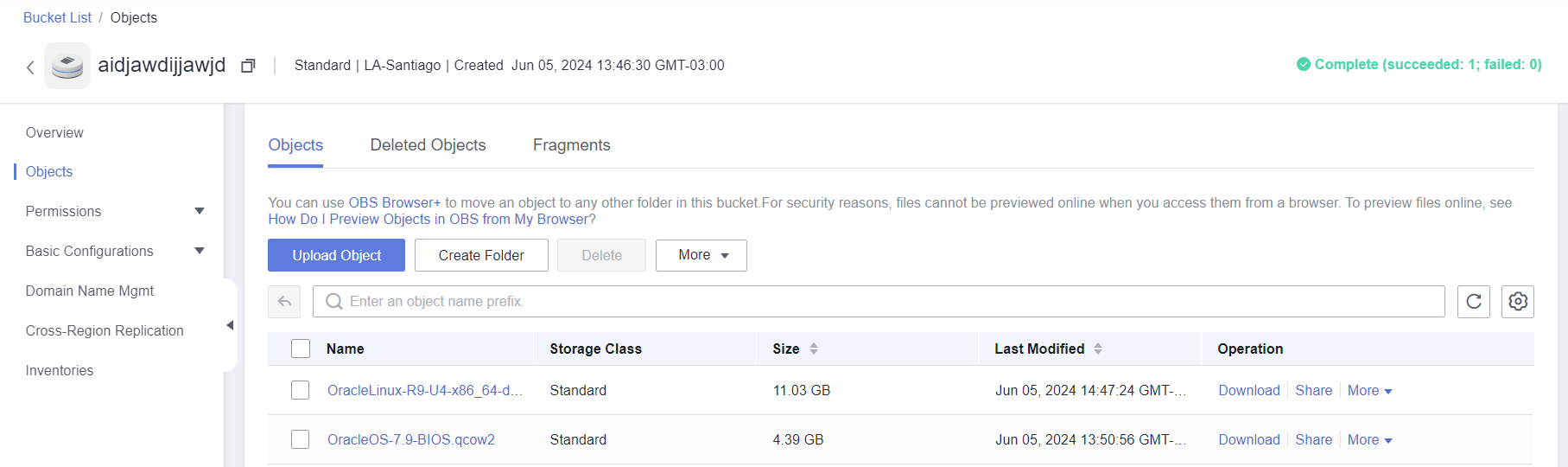Select all objects with header checkbox
The height and width of the screenshot is (467, 1568).
coord(301,349)
